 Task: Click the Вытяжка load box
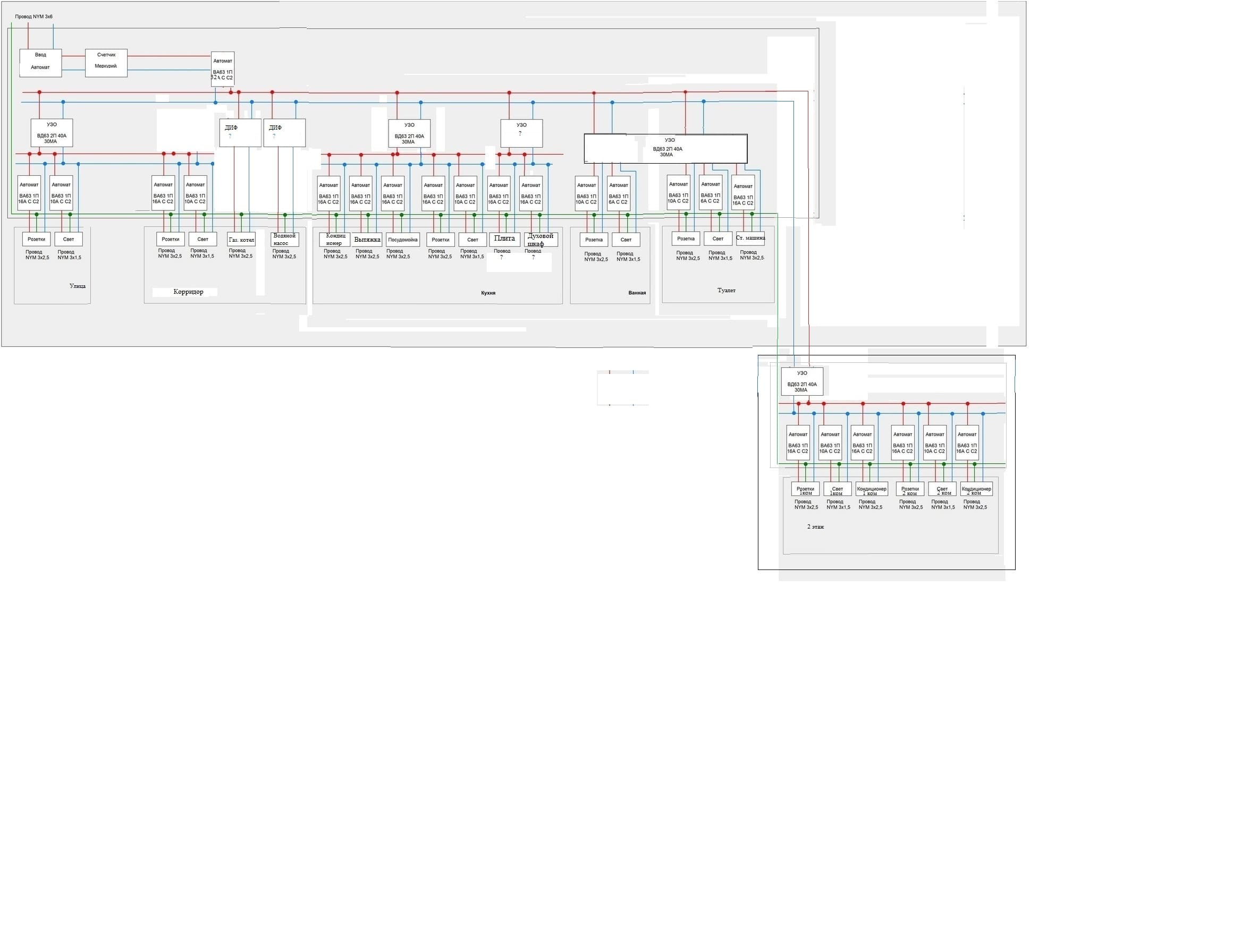tap(367, 239)
